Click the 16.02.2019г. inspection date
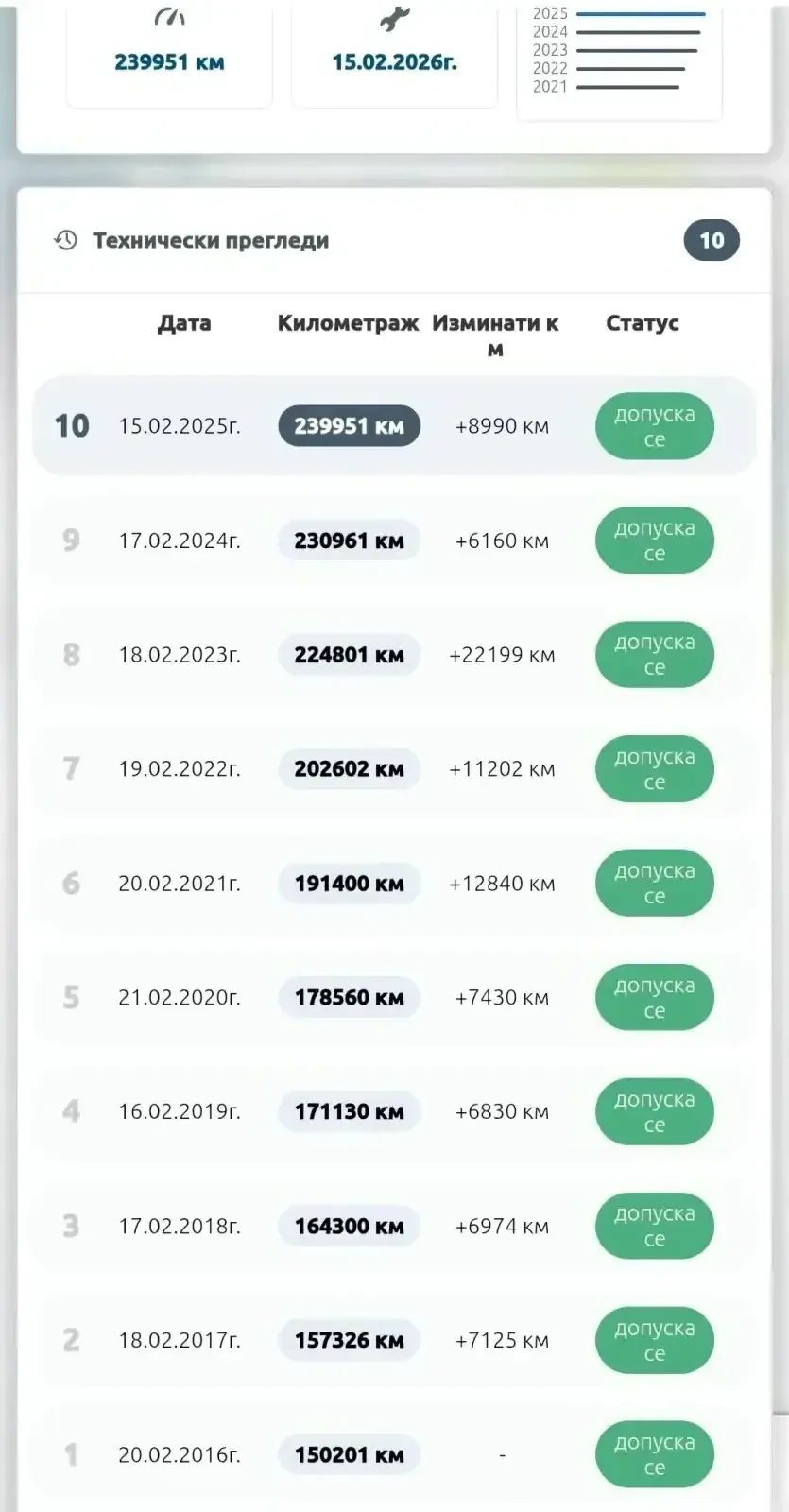The height and width of the screenshot is (1512, 789). 180,1111
